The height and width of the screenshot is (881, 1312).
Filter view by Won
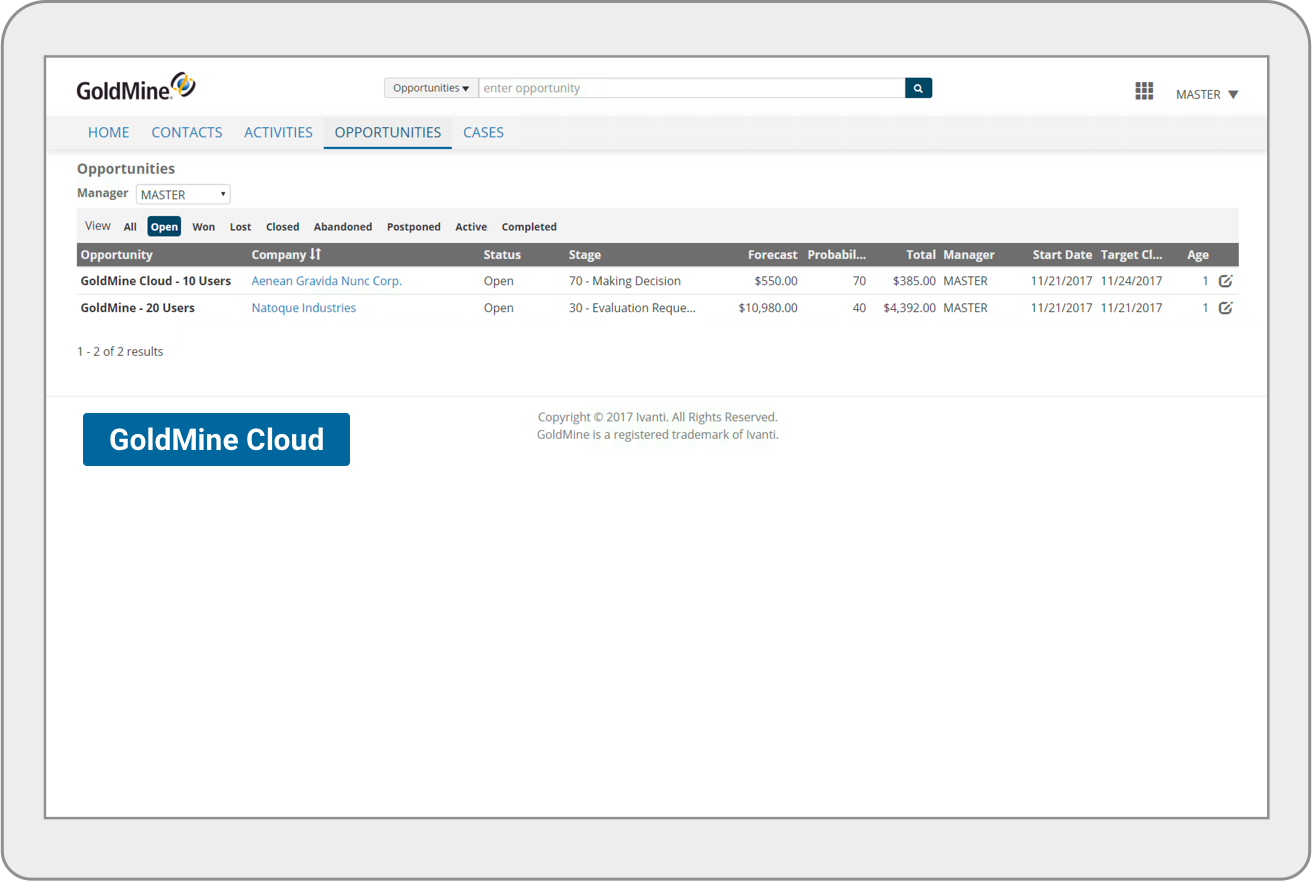pyautogui.click(x=204, y=227)
